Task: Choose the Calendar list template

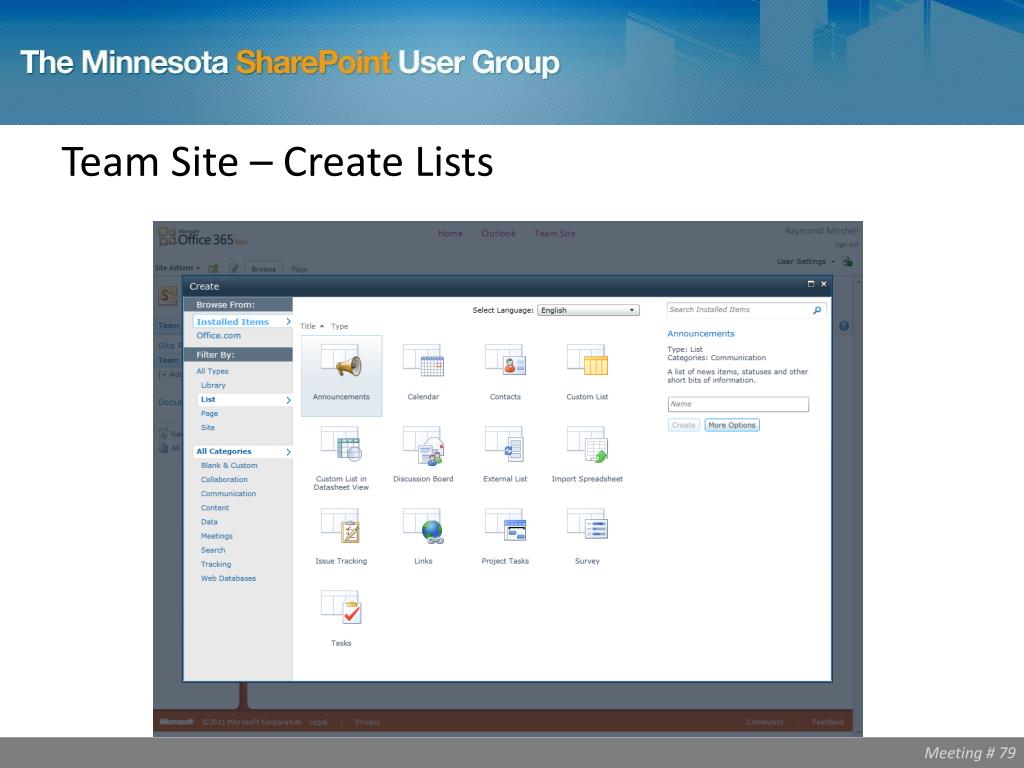Action: click(423, 360)
